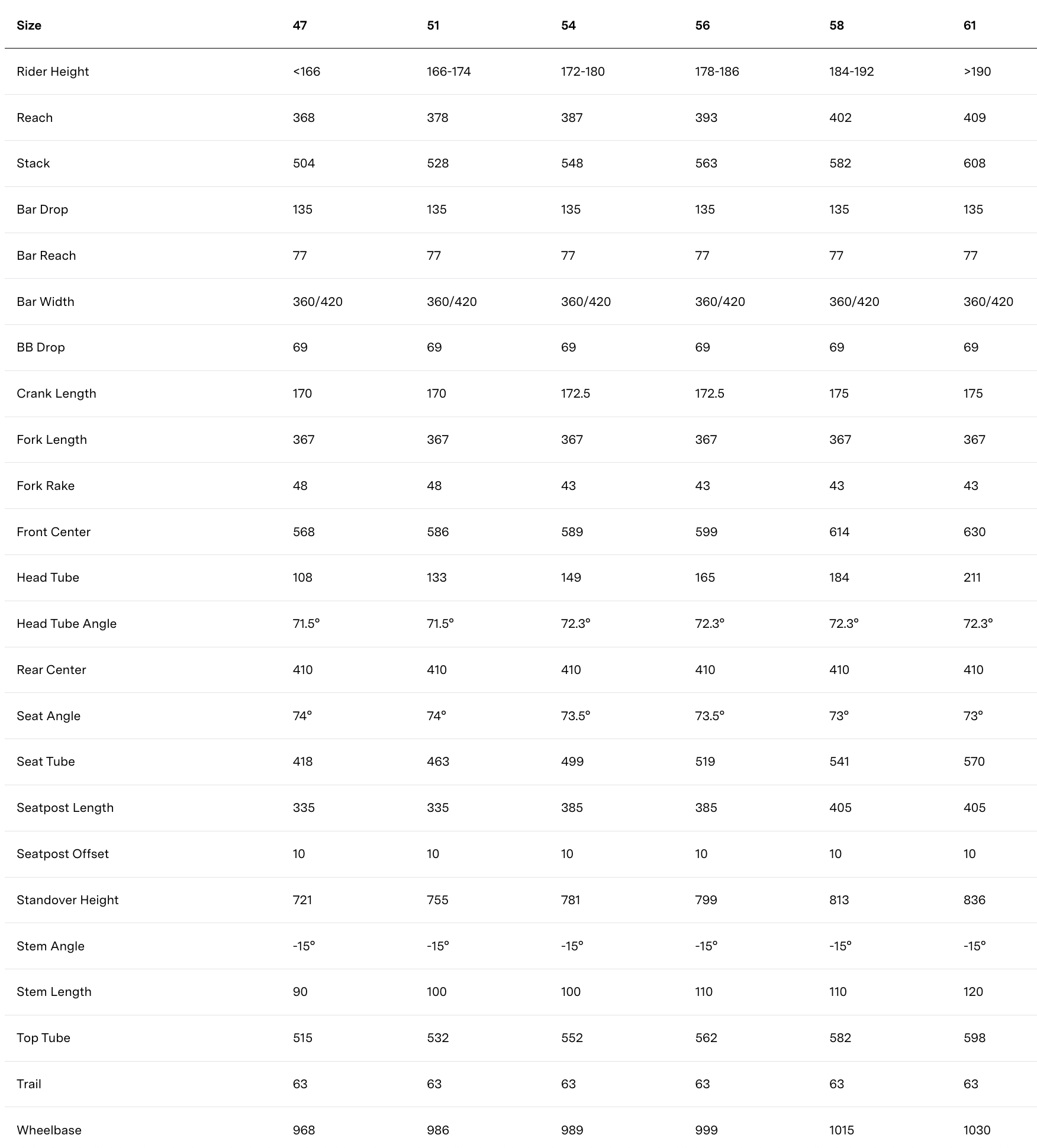Click the size 47 column header
The image size is (1037, 1148).
(x=299, y=25)
